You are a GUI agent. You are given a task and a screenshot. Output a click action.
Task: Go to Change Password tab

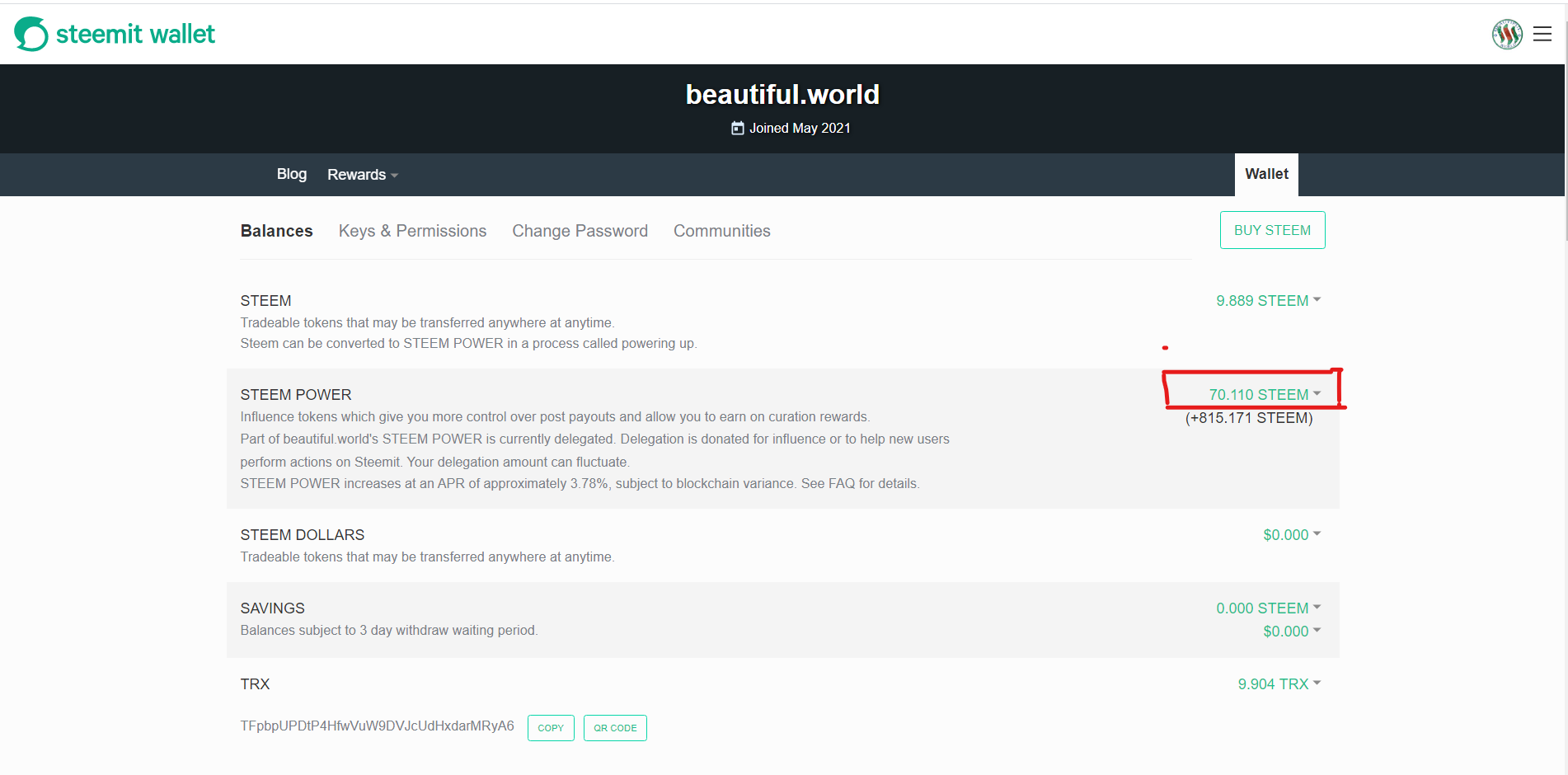point(580,231)
